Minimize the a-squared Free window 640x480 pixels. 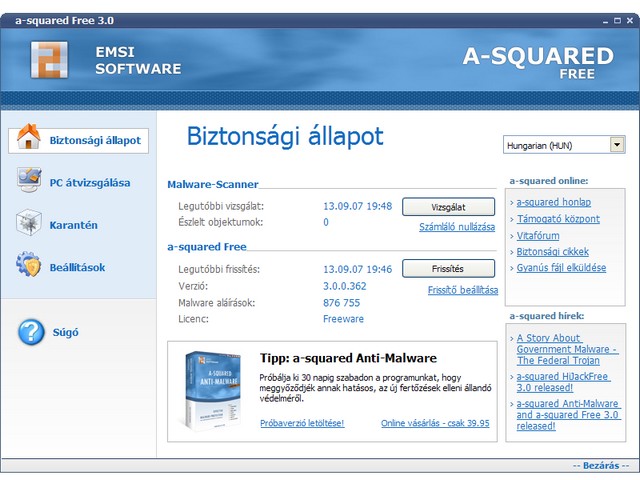pos(605,20)
